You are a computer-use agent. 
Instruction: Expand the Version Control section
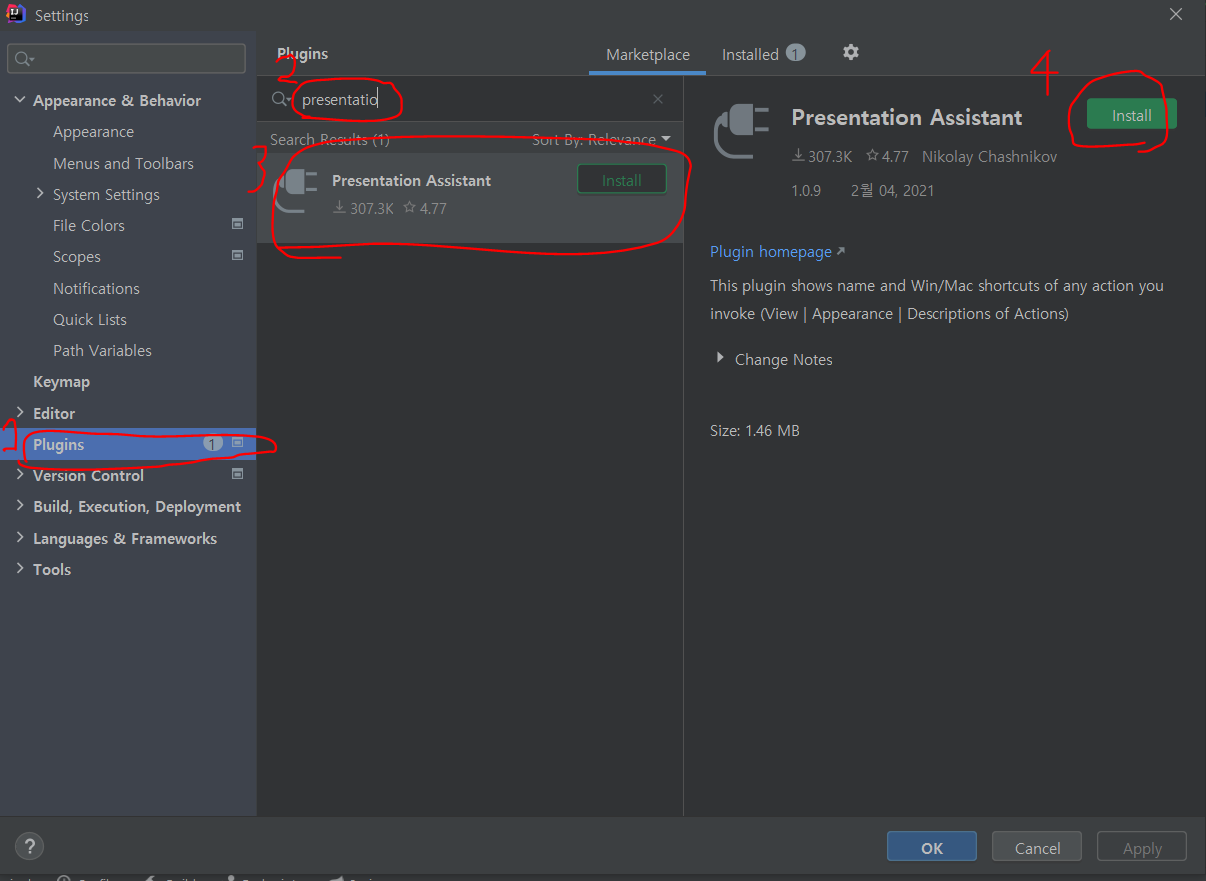click(x=20, y=476)
